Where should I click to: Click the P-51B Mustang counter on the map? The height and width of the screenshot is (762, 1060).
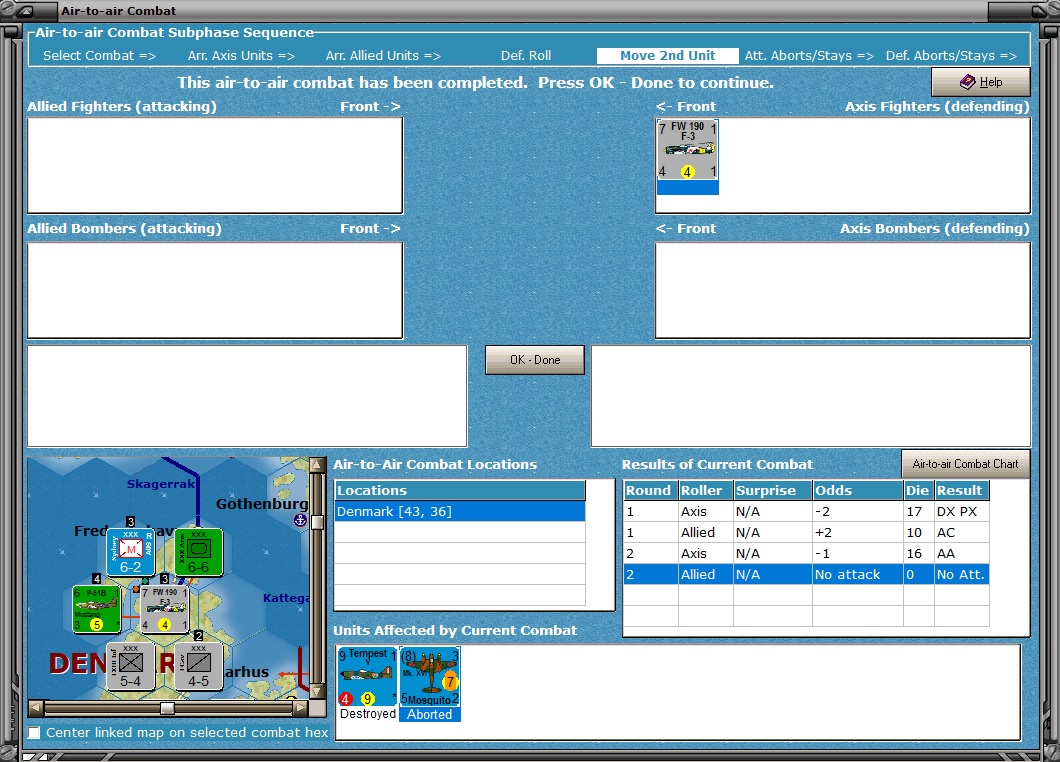(97, 609)
